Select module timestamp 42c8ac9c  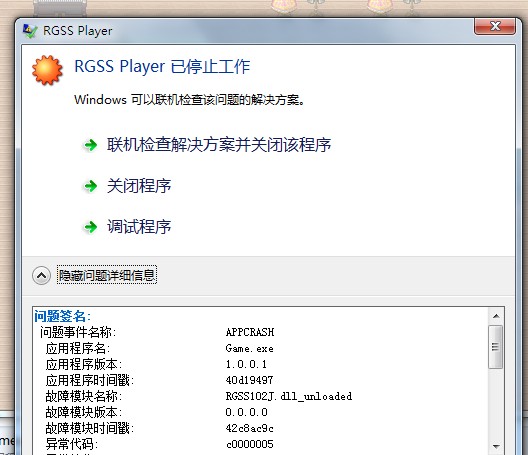click(250, 428)
